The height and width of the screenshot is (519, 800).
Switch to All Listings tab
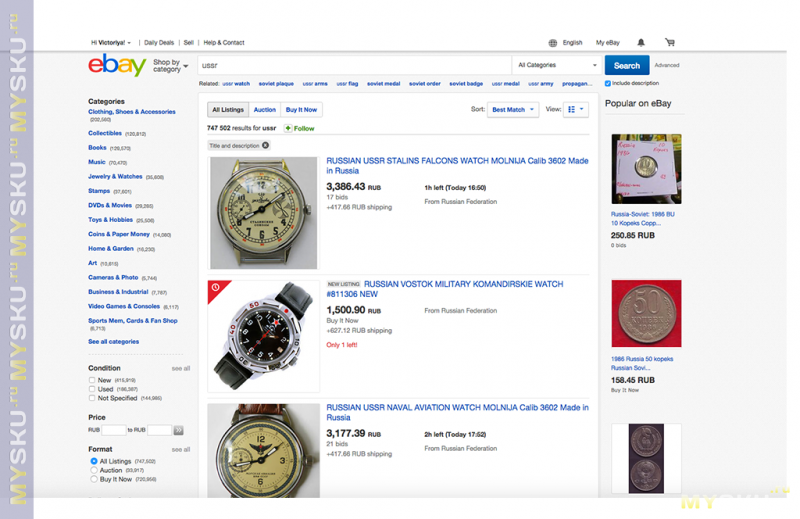(x=228, y=109)
